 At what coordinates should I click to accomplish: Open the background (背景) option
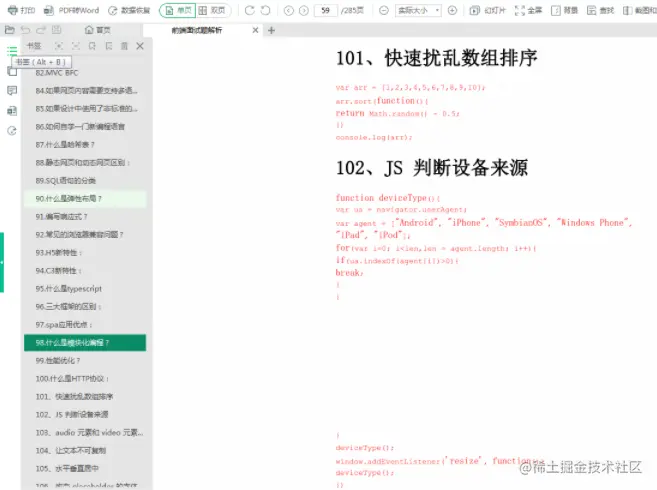click(564, 10)
